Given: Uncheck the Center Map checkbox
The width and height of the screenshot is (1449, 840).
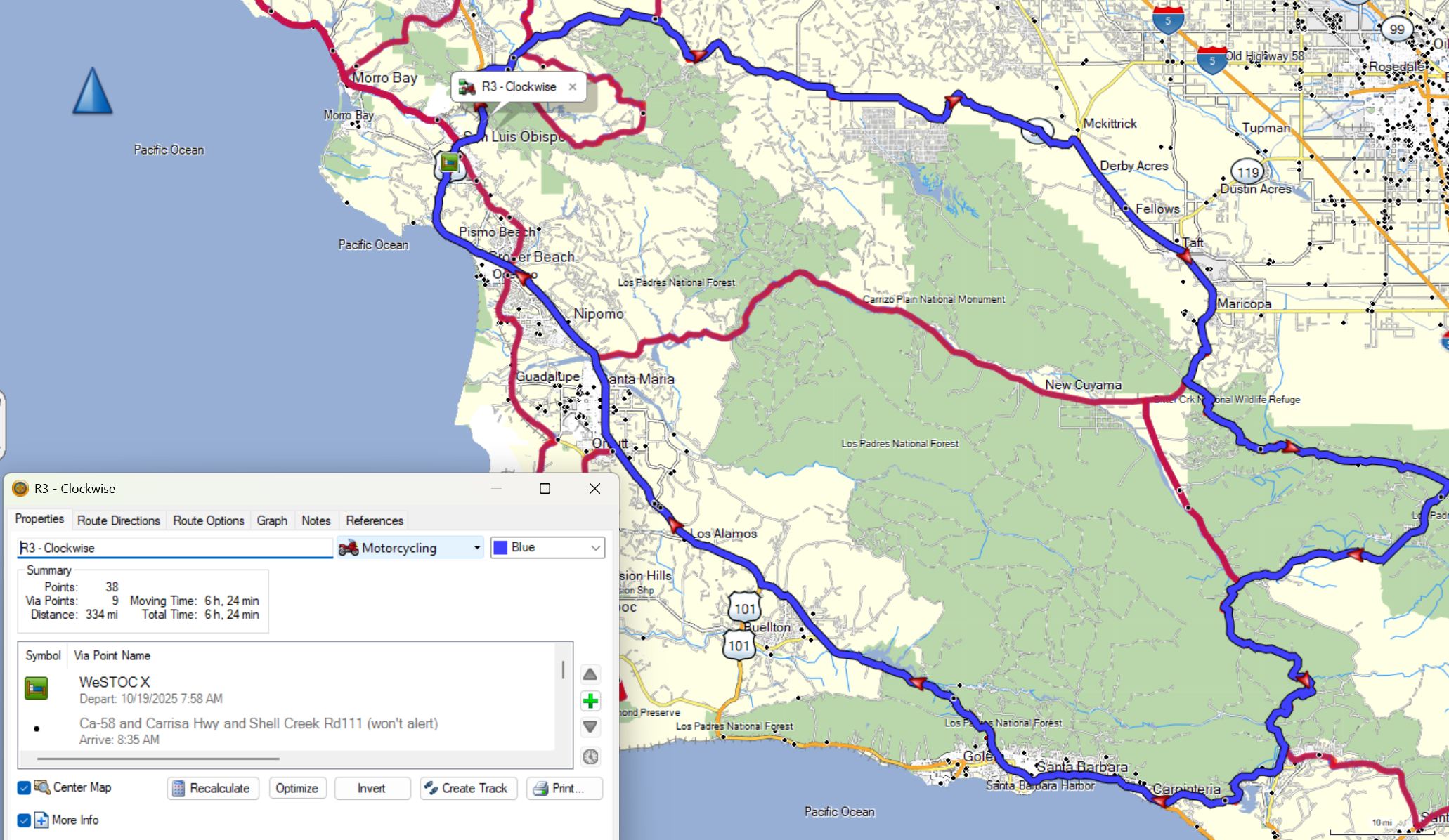Looking at the screenshot, I should [x=24, y=788].
